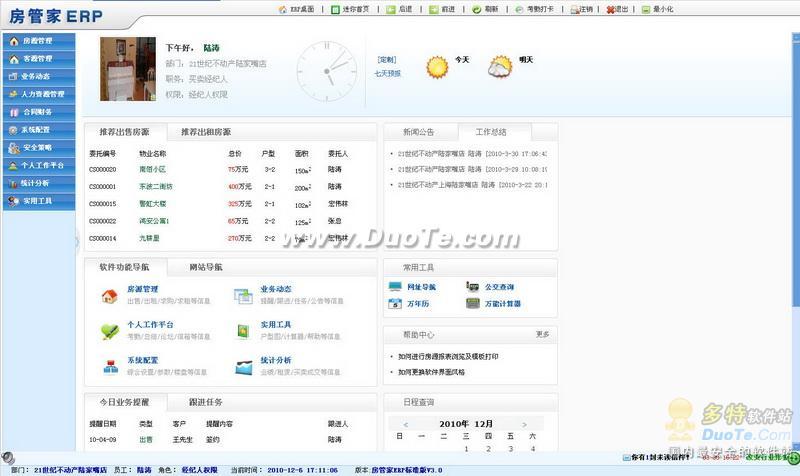This screenshot has height=476, width=800.
Task: Click 更多 in the help center
Action: click(x=542, y=334)
